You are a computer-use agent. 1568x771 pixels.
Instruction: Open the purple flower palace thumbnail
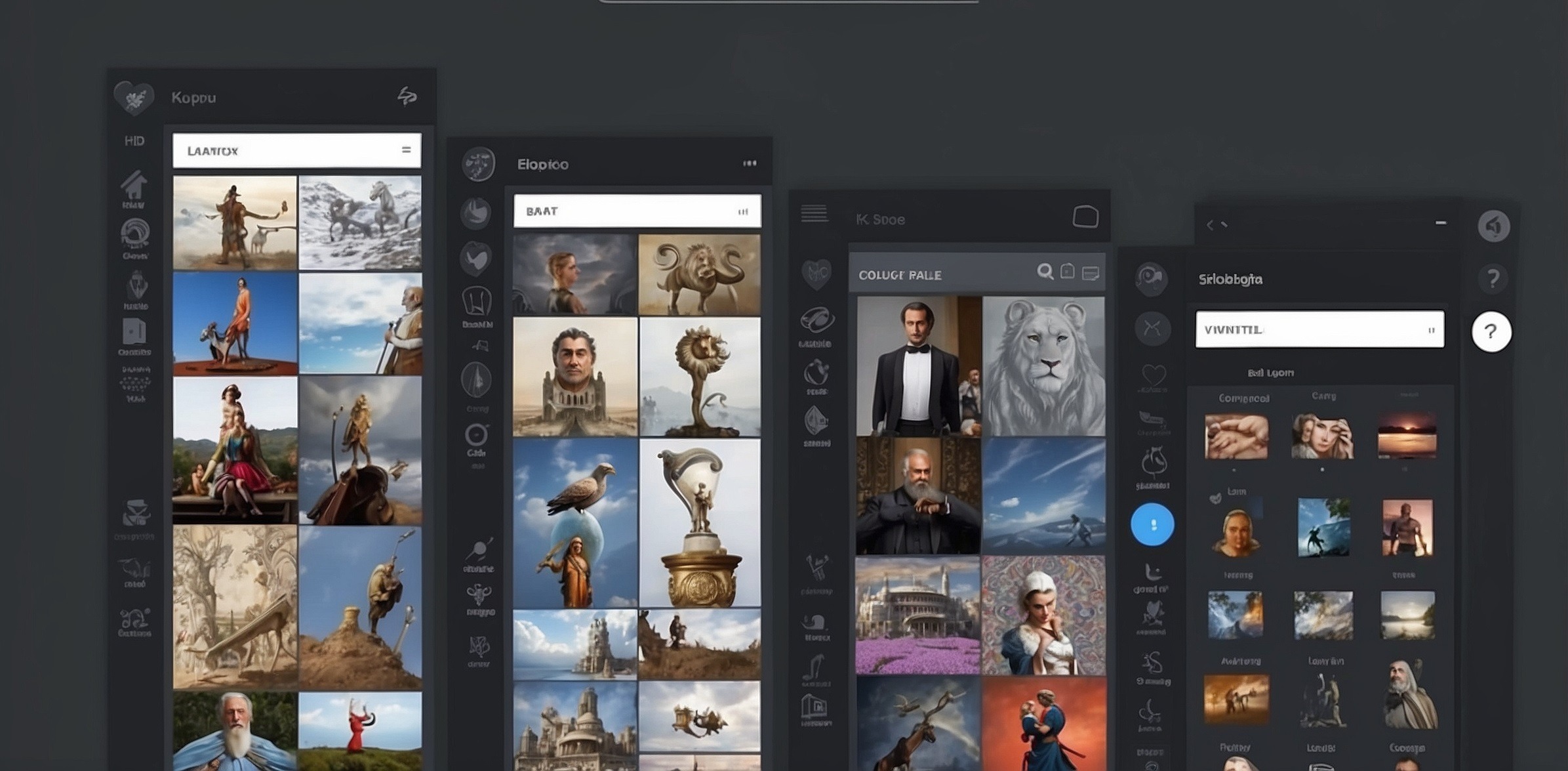click(917, 615)
